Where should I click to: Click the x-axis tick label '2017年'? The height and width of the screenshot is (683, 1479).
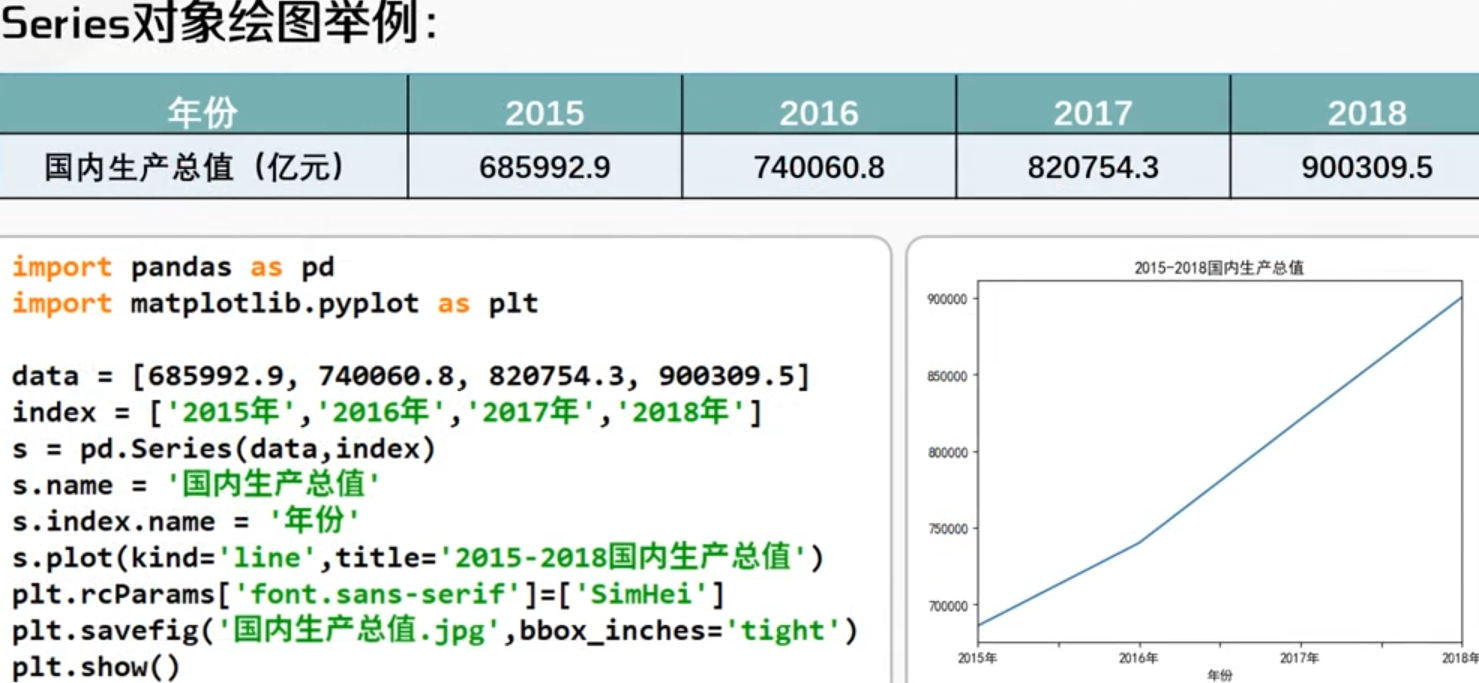(x=1299, y=658)
